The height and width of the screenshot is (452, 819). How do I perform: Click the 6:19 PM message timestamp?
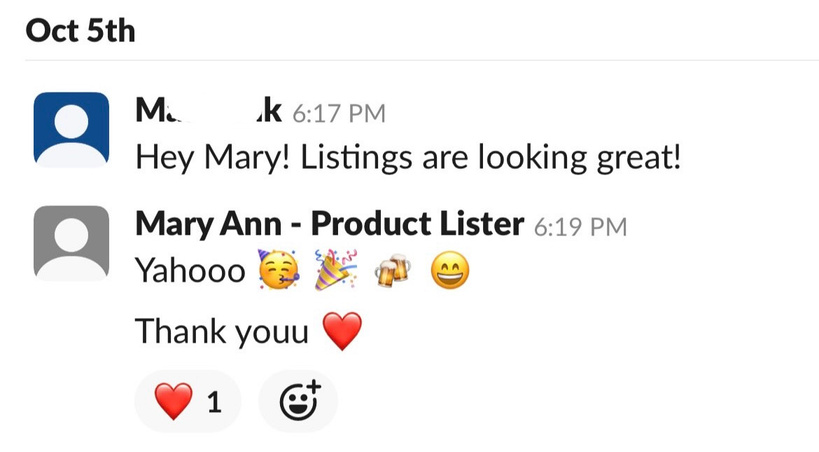coord(580,227)
